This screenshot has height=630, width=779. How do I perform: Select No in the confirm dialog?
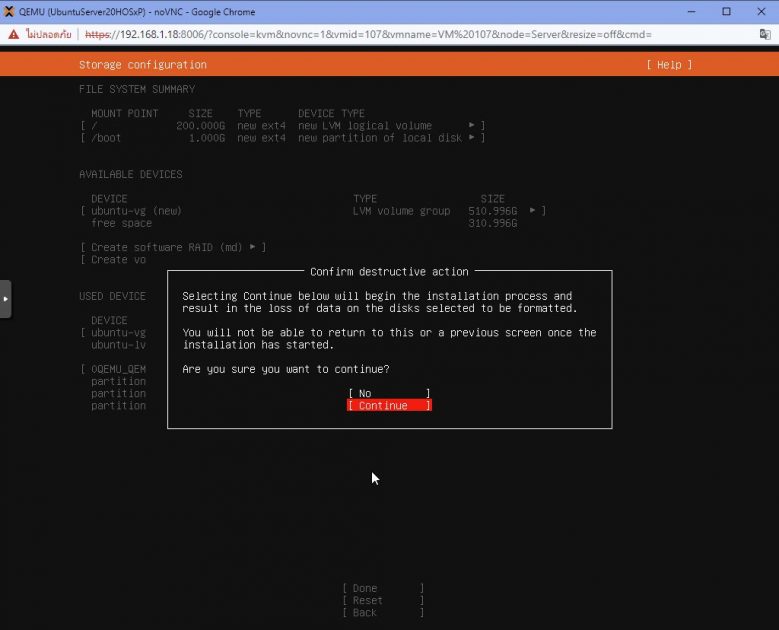coord(389,393)
